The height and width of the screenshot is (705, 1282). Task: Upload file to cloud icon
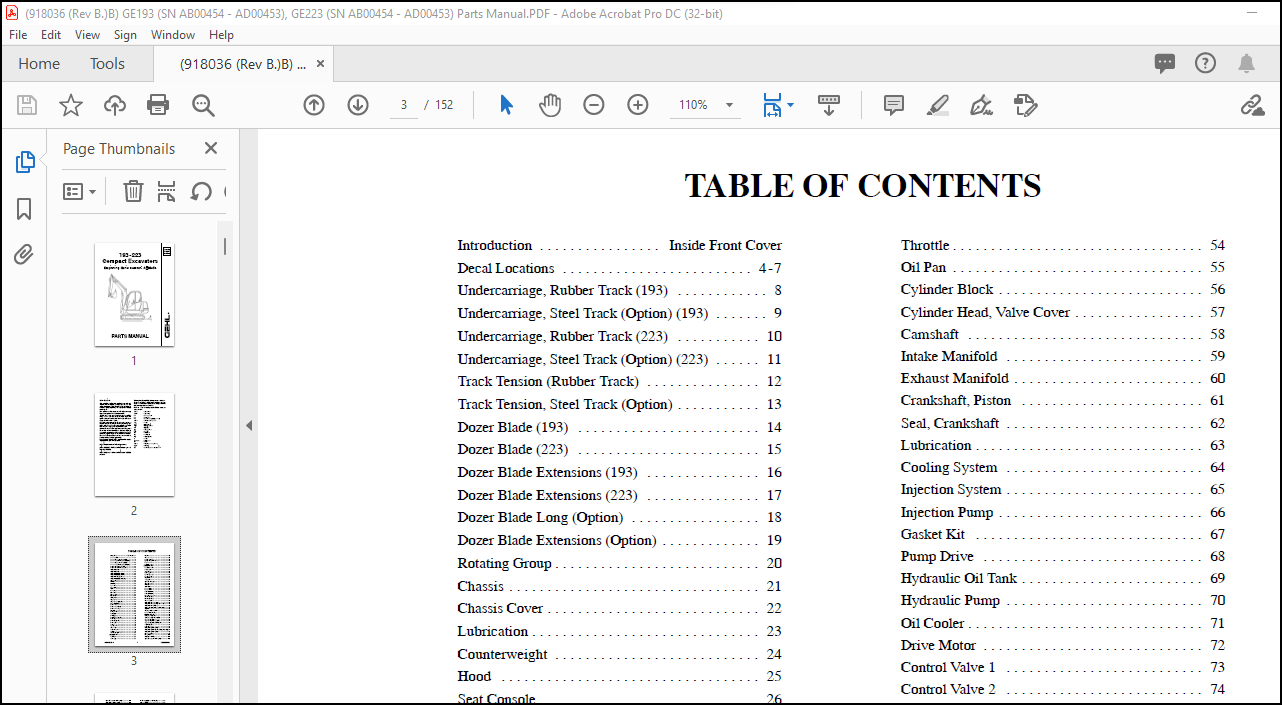[x=115, y=105]
